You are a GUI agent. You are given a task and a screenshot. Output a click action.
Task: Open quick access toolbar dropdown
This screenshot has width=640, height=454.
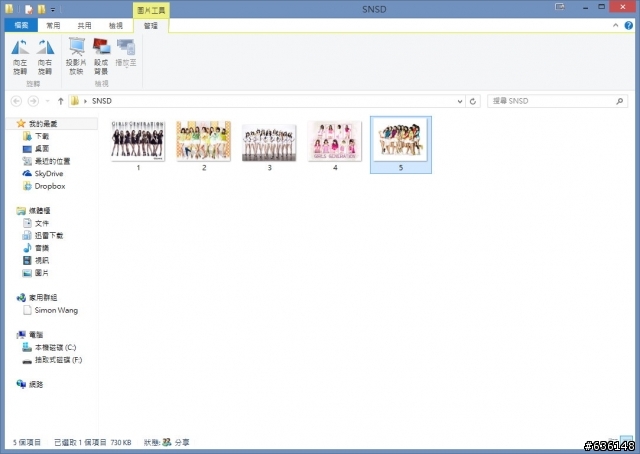pyautogui.click(x=53, y=9)
